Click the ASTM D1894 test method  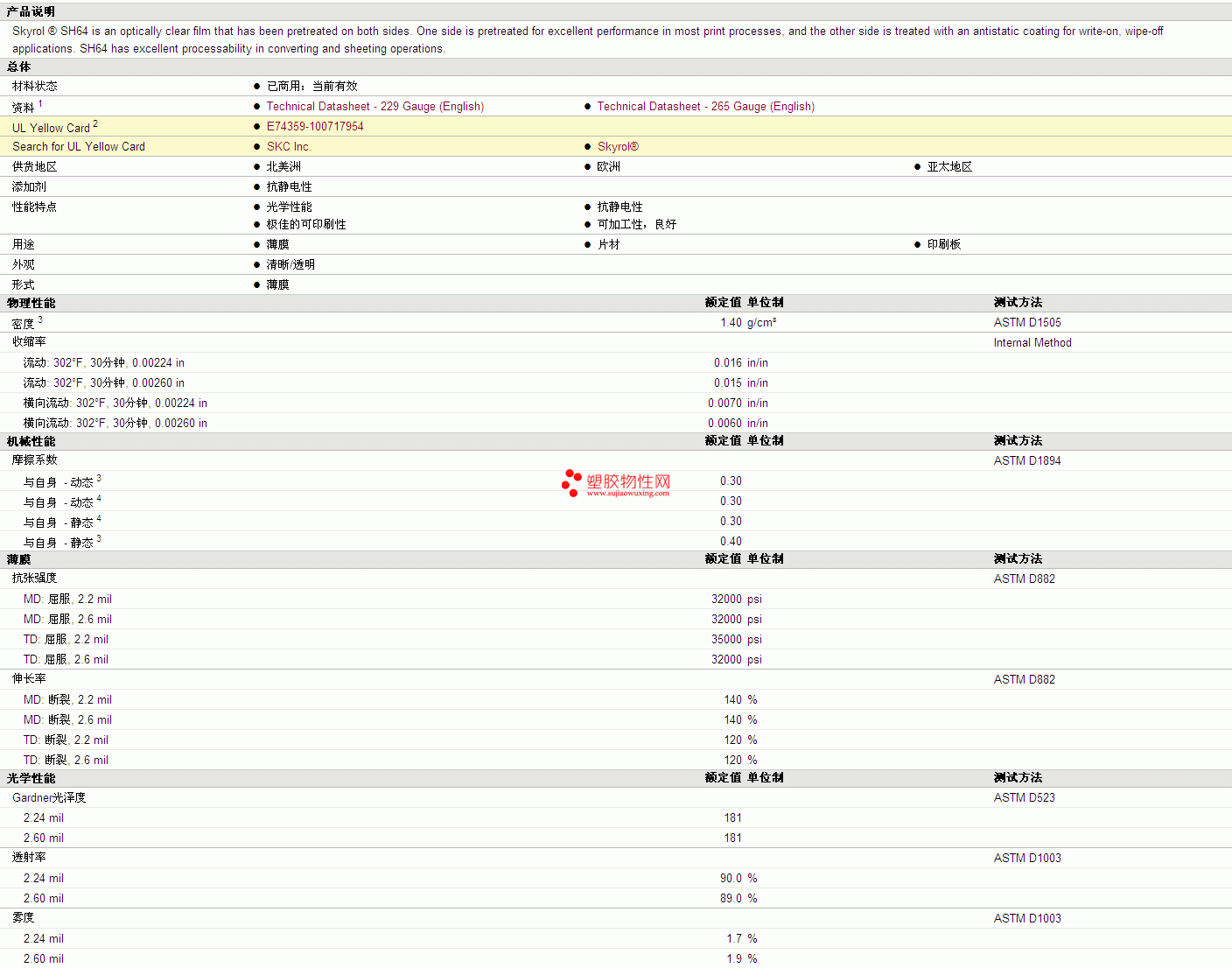[1027, 460]
